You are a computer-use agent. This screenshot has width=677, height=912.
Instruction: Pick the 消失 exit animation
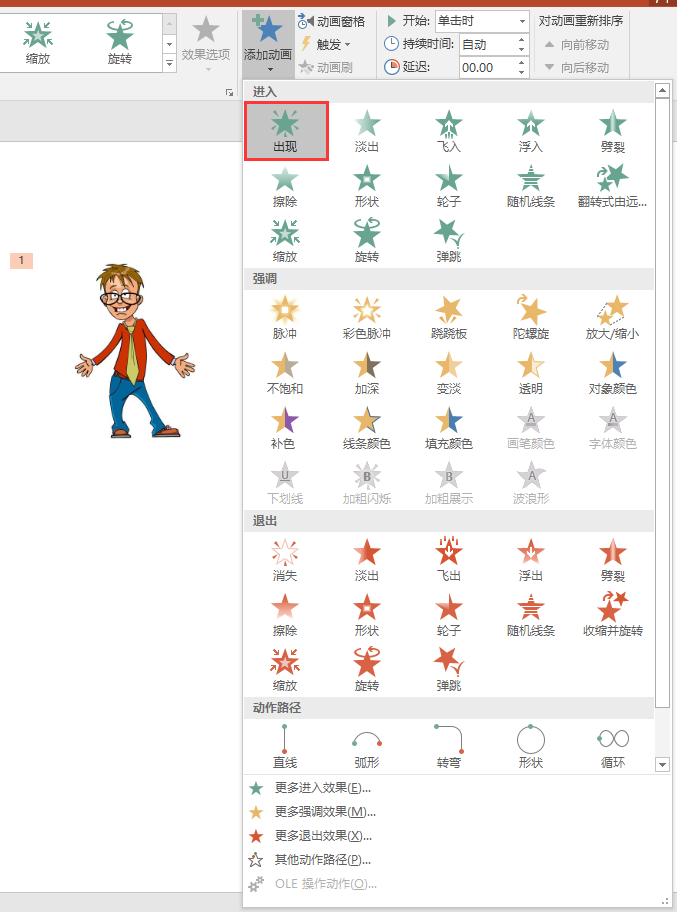pos(285,561)
